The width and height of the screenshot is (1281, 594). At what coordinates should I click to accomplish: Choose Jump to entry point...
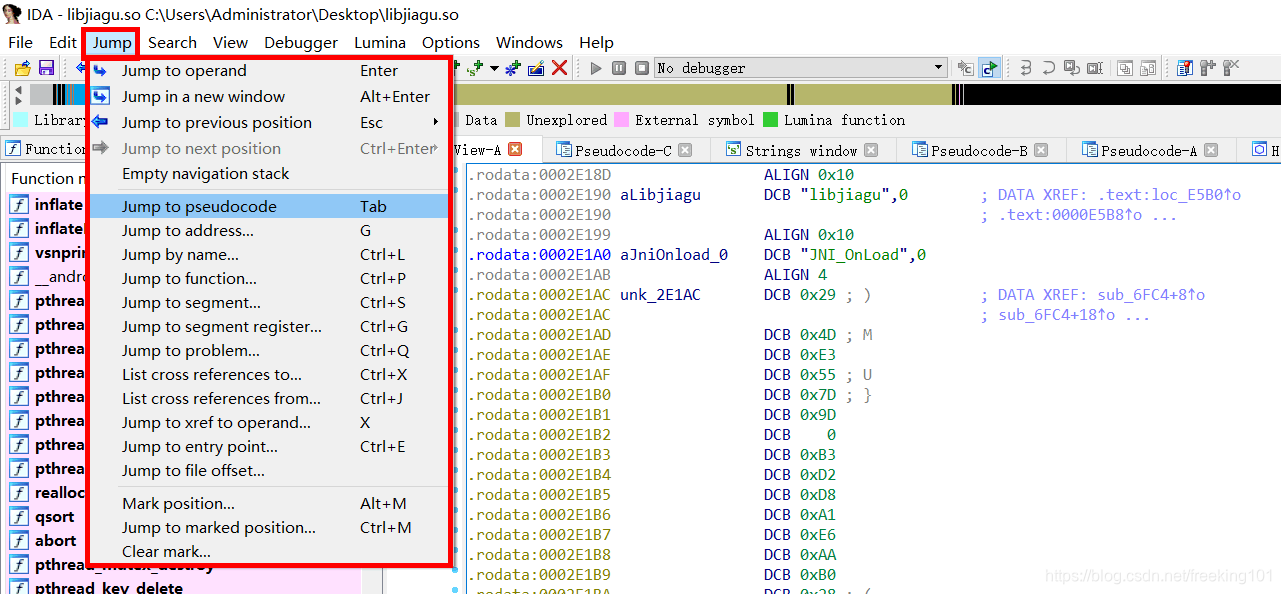[268, 446]
